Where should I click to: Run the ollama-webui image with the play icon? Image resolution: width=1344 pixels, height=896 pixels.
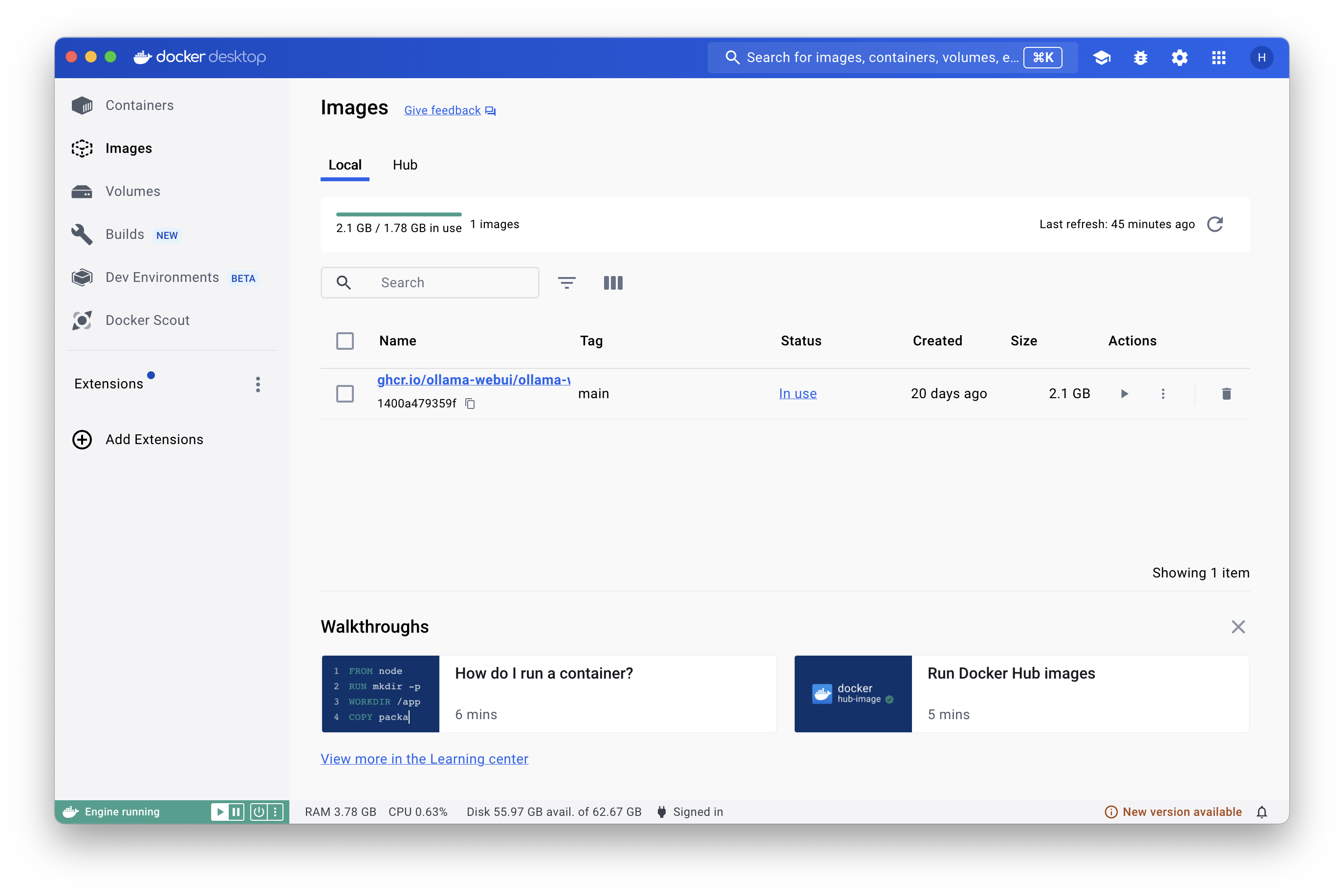[x=1124, y=394]
